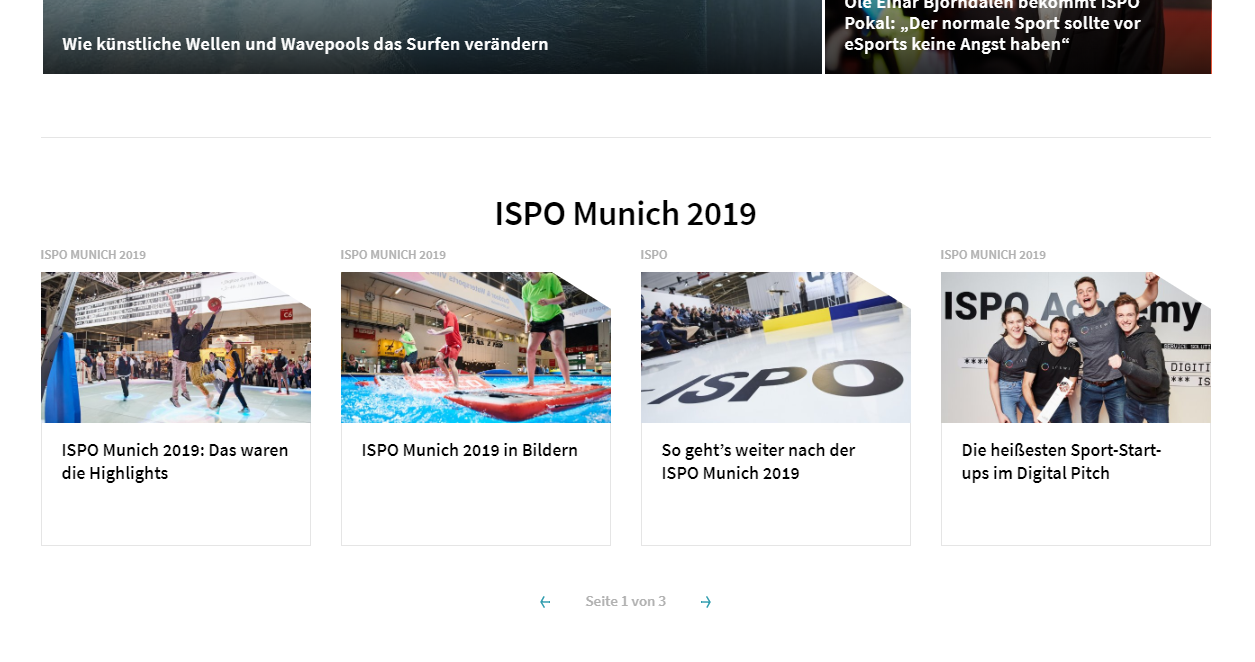Click the left pagination arrow
Image resolution: width=1255 pixels, height=662 pixels.
[x=545, y=601]
